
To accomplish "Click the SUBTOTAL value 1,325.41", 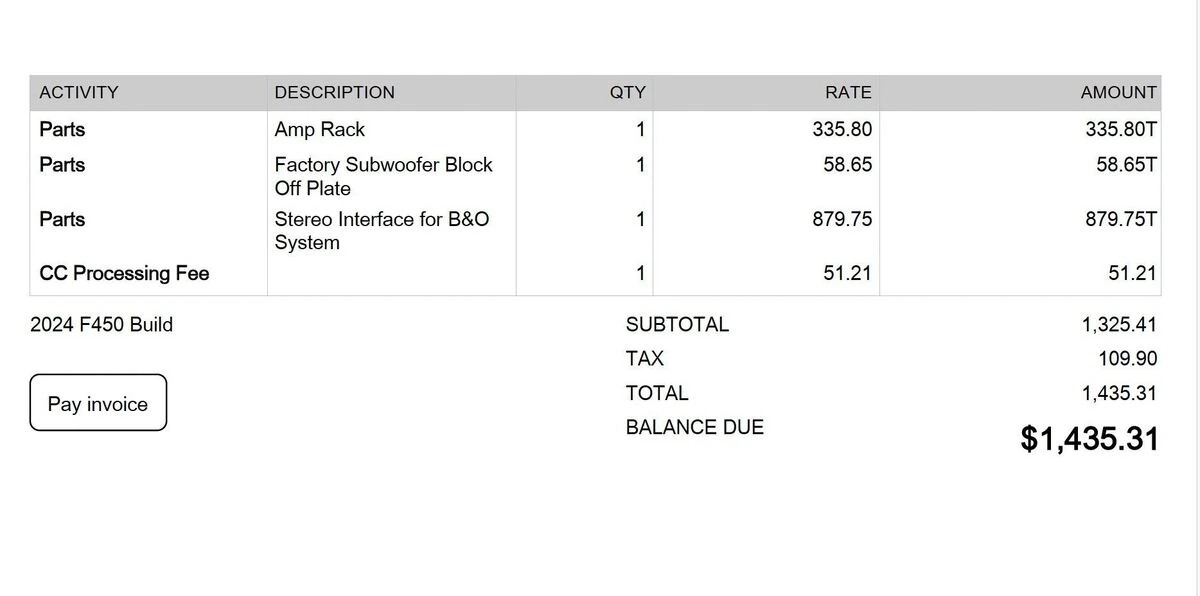I will coord(1118,325).
